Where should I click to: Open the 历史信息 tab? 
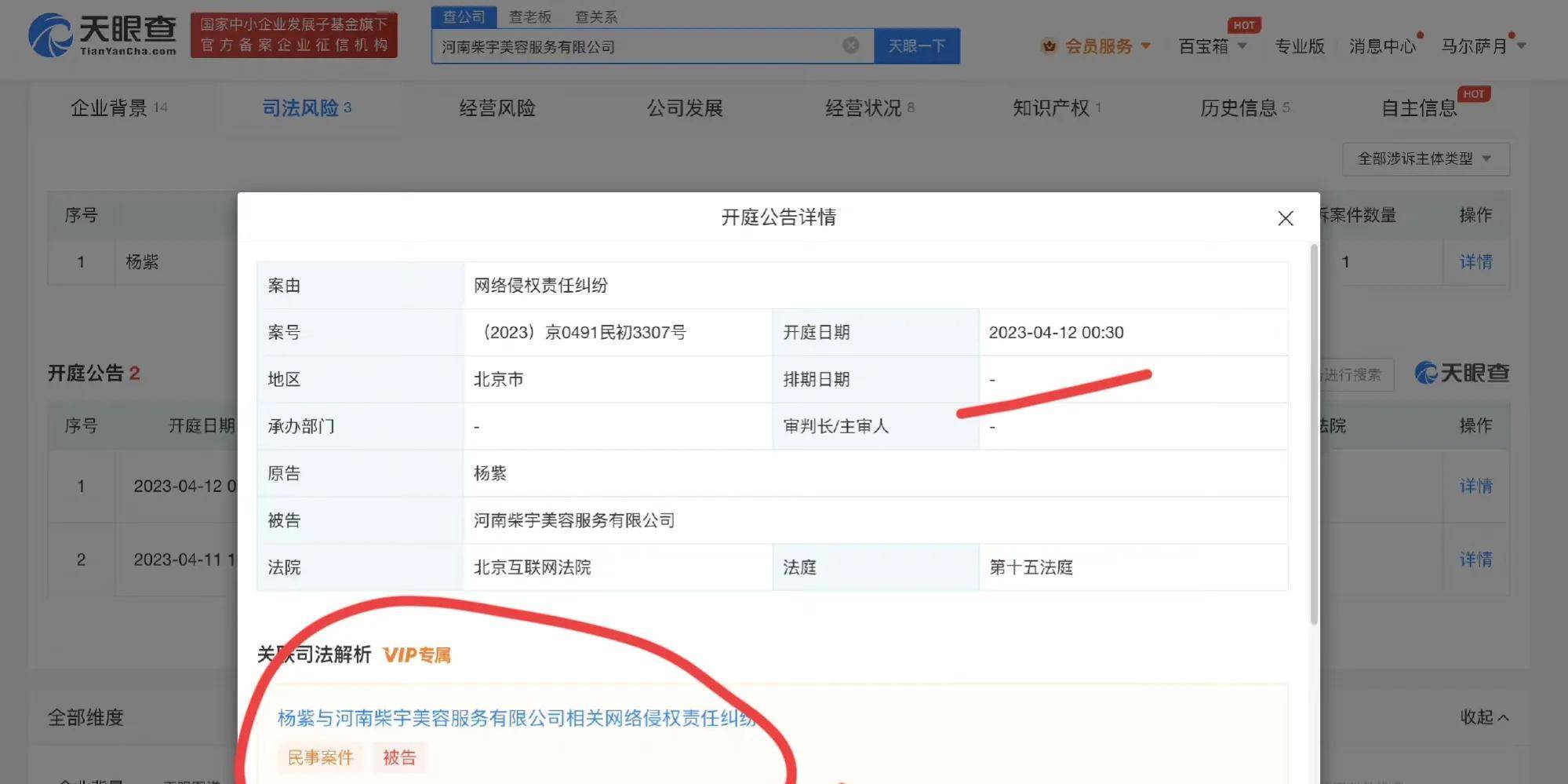pos(1245,108)
